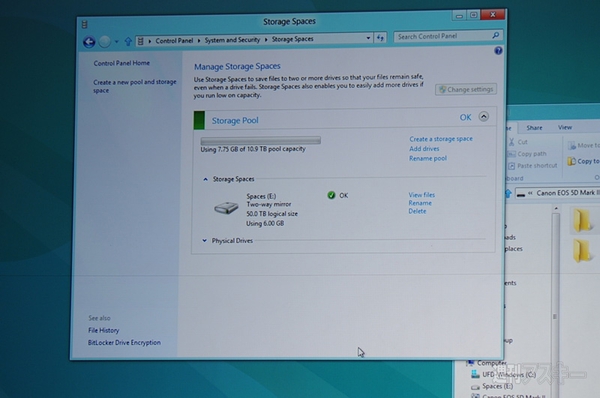
Task: Click the Forward navigation arrow button
Action: [104, 41]
